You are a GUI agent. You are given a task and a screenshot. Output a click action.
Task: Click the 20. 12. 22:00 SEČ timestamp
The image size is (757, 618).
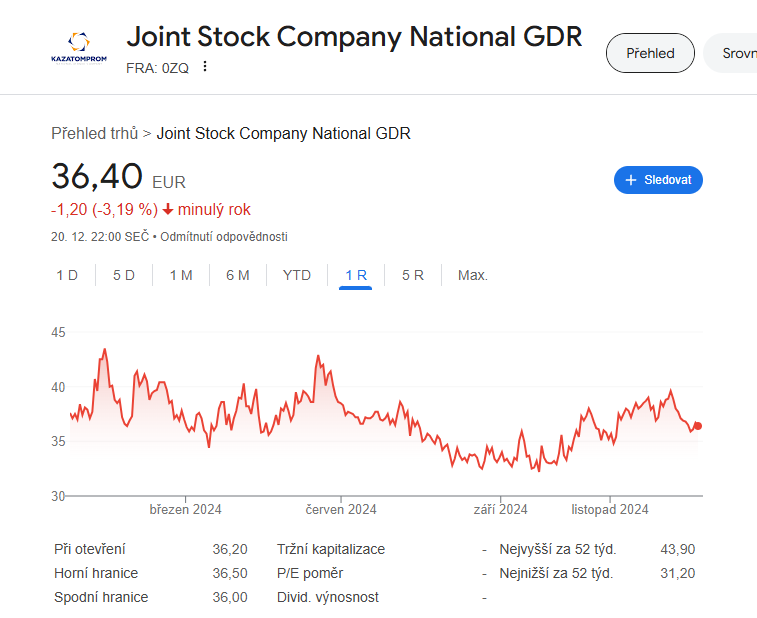(x=100, y=237)
